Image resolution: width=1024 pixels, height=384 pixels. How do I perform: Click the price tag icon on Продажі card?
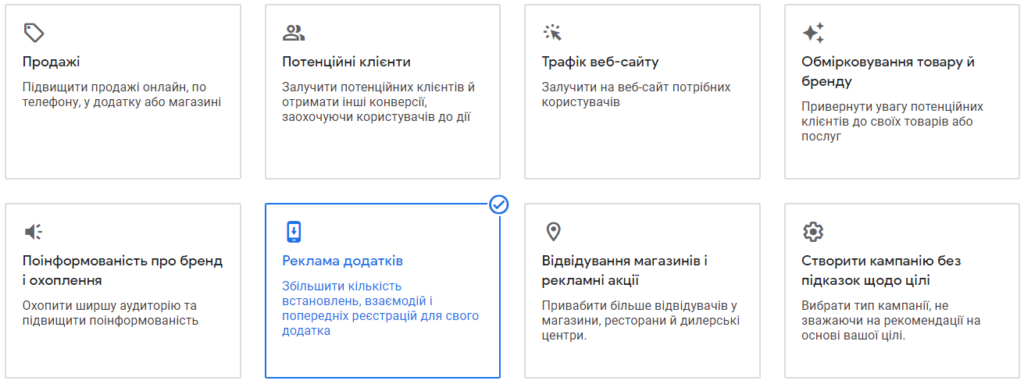point(33,32)
